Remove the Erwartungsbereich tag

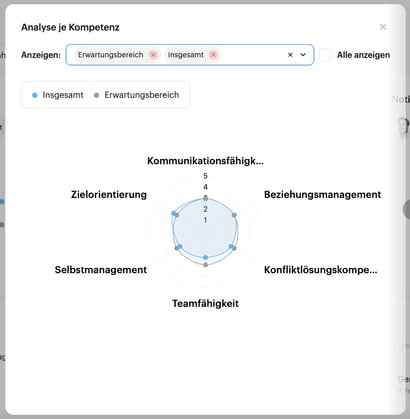[153, 55]
